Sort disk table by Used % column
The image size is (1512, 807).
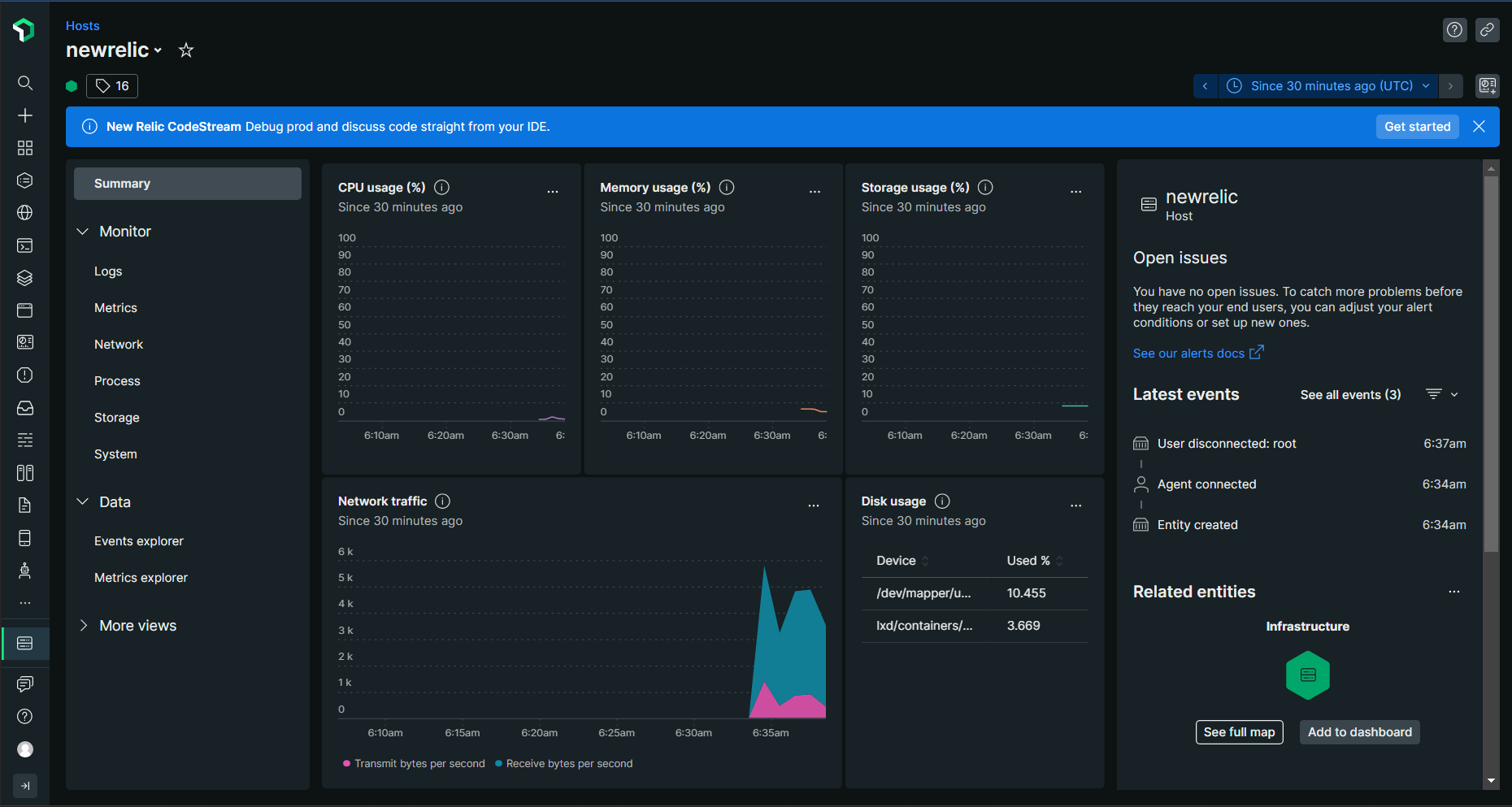[x=1035, y=561]
